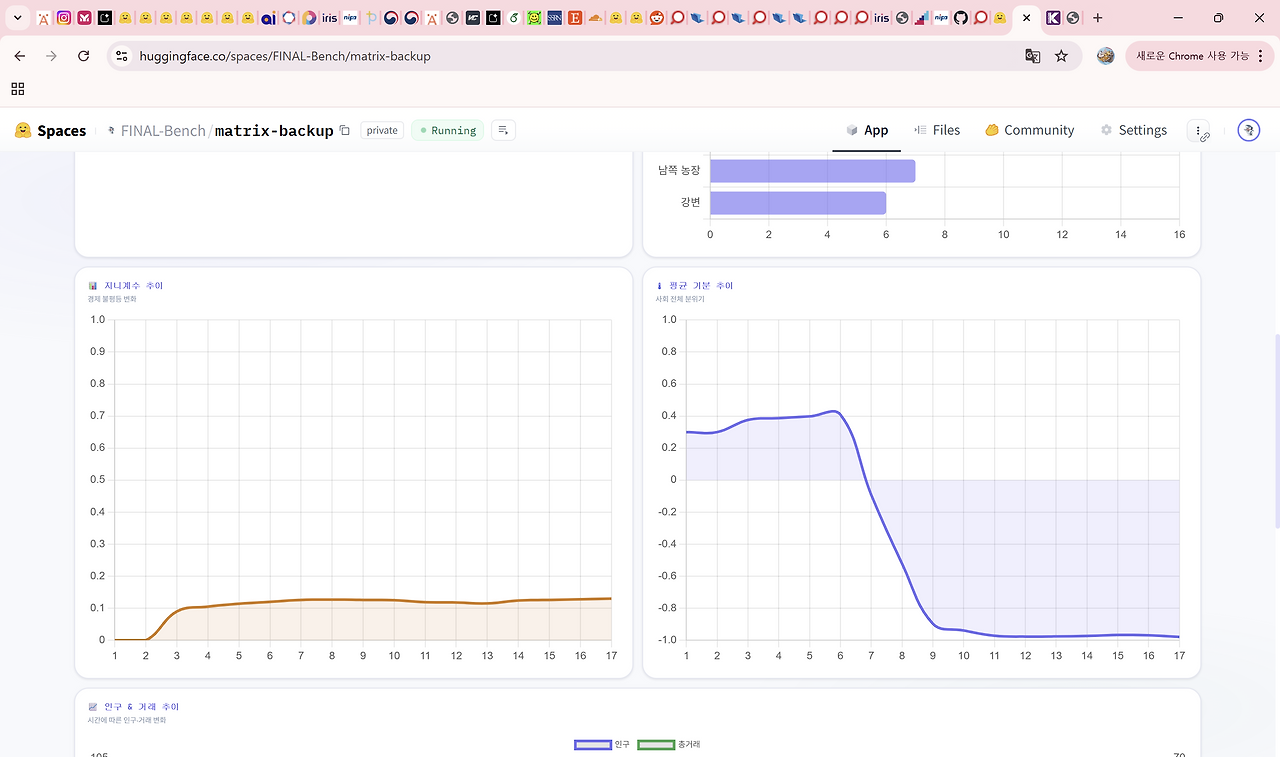Expand the tab search dropdown
The width and height of the screenshot is (1280, 757).
pos(18,18)
